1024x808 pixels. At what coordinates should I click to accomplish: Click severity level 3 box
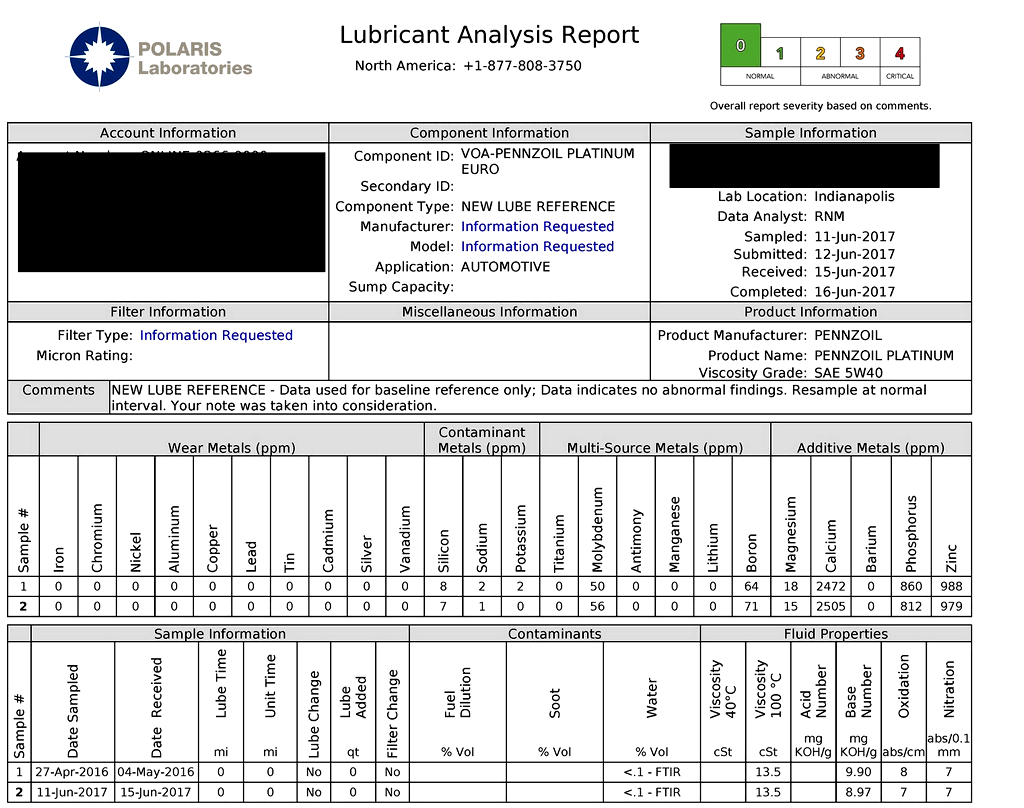point(860,53)
